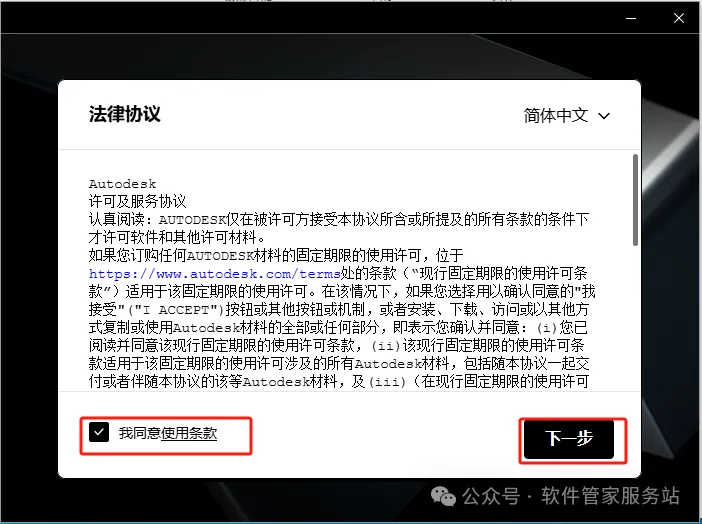Click the Autodesk title line in agreement
Image resolution: width=702 pixels, height=524 pixels.
coord(122,184)
